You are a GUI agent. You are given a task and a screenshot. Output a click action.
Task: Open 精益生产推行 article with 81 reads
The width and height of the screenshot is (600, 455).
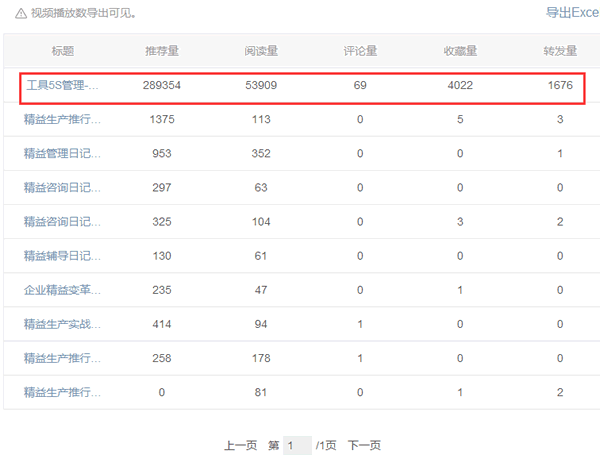(62, 392)
